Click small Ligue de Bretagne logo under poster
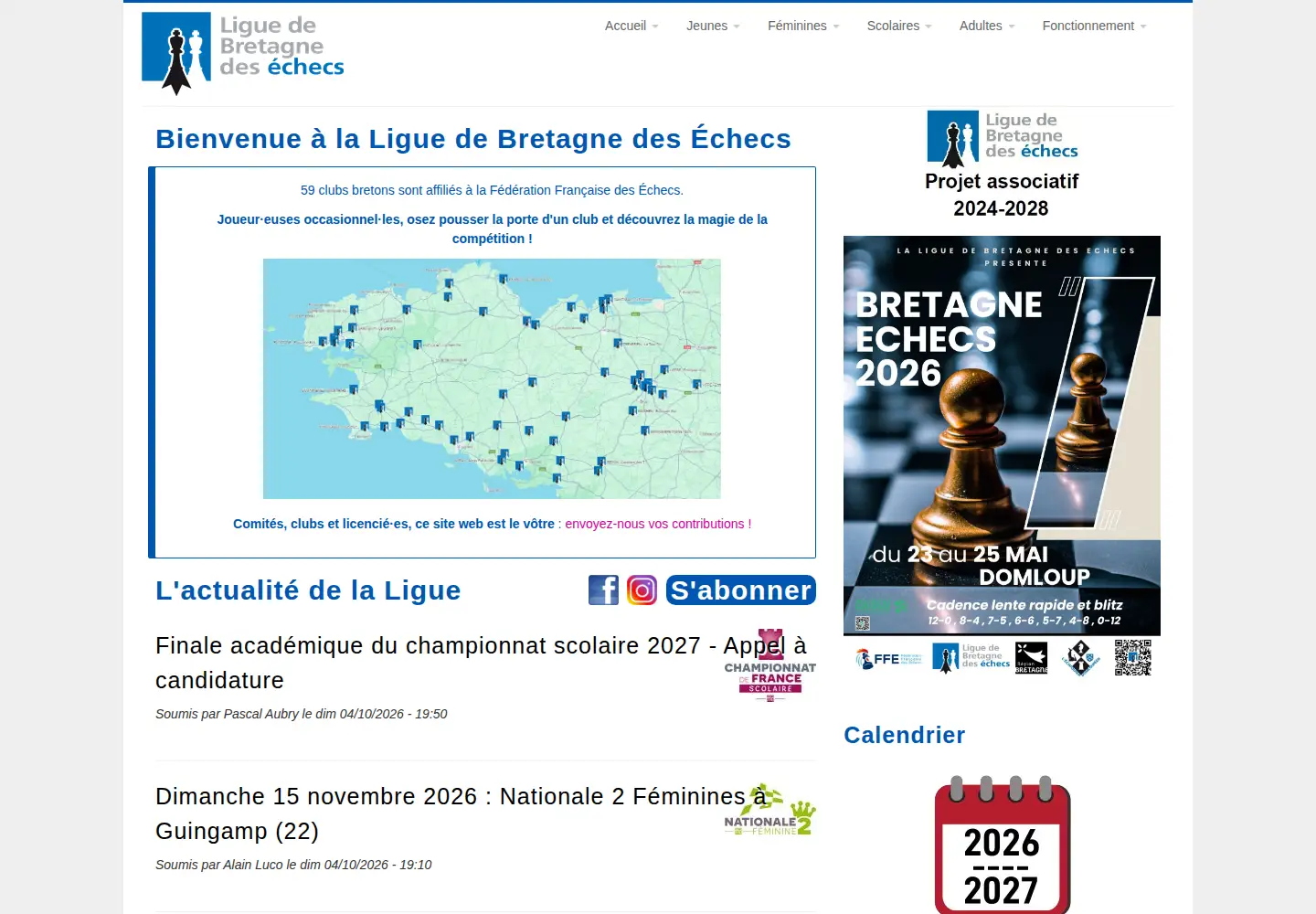Image resolution: width=1316 pixels, height=914 pixels. click(971, 657)
